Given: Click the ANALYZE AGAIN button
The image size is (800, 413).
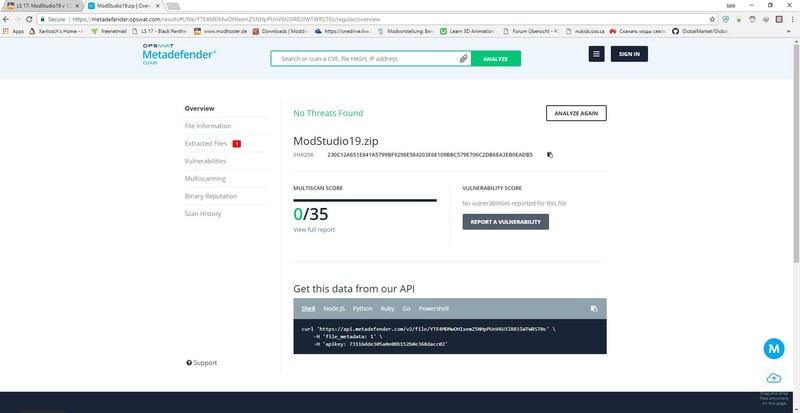Looking at the screenshot, I should 576,113.
